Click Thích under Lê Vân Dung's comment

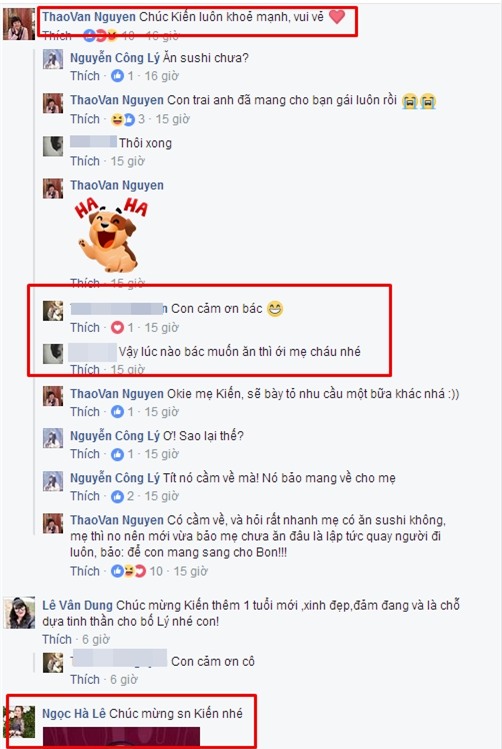click(x=57, y=639)
